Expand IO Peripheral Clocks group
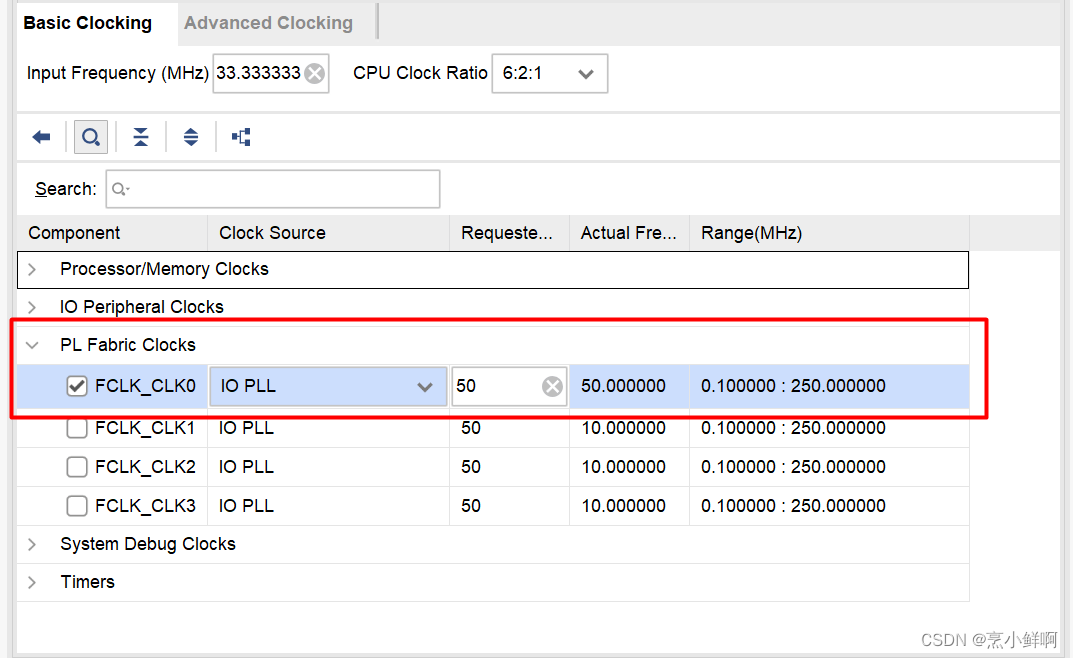Viewport: 1073px width, 658px height. click(x=32, y=307)
